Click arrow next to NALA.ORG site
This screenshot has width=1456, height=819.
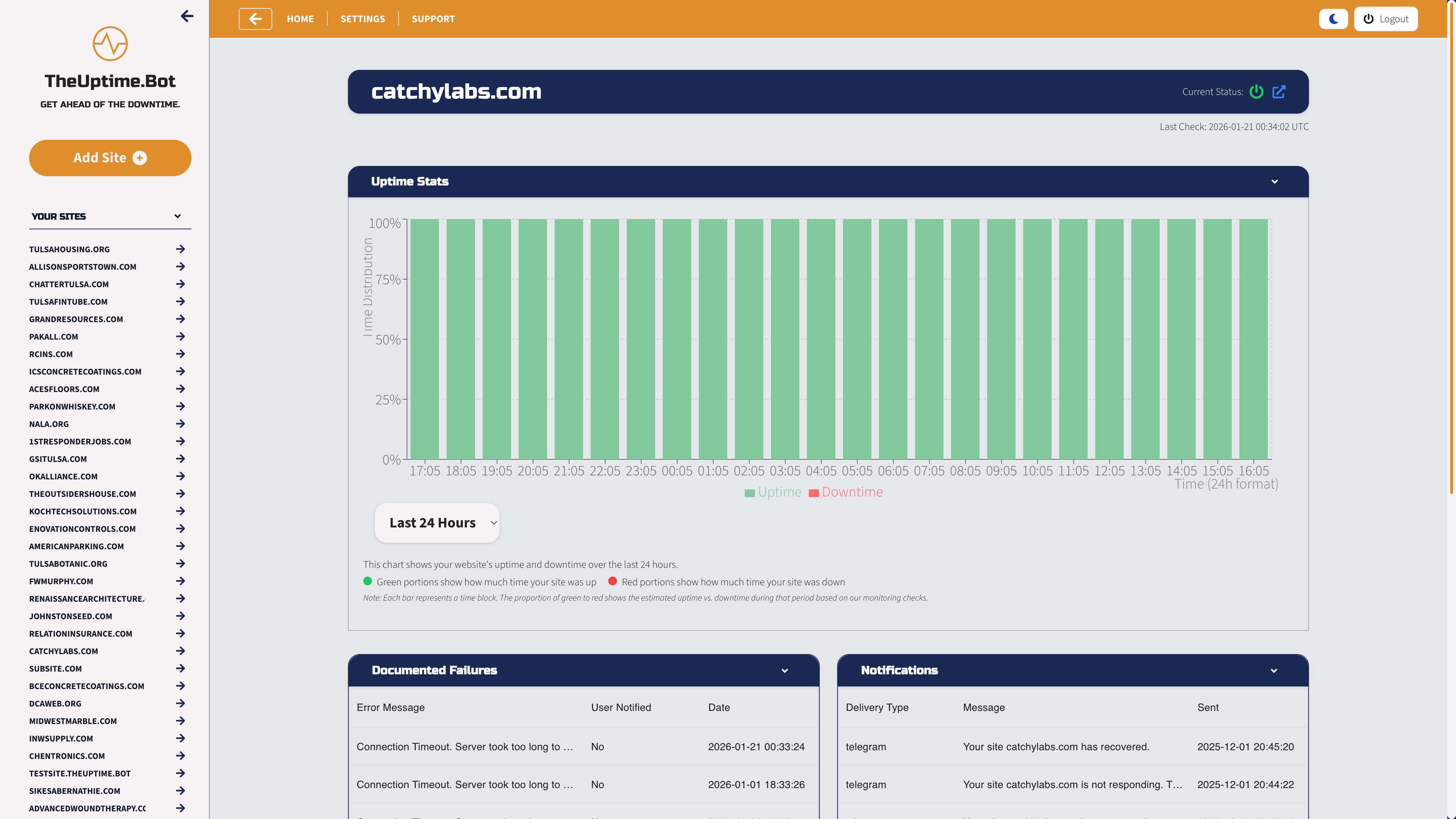click(180, 424)
